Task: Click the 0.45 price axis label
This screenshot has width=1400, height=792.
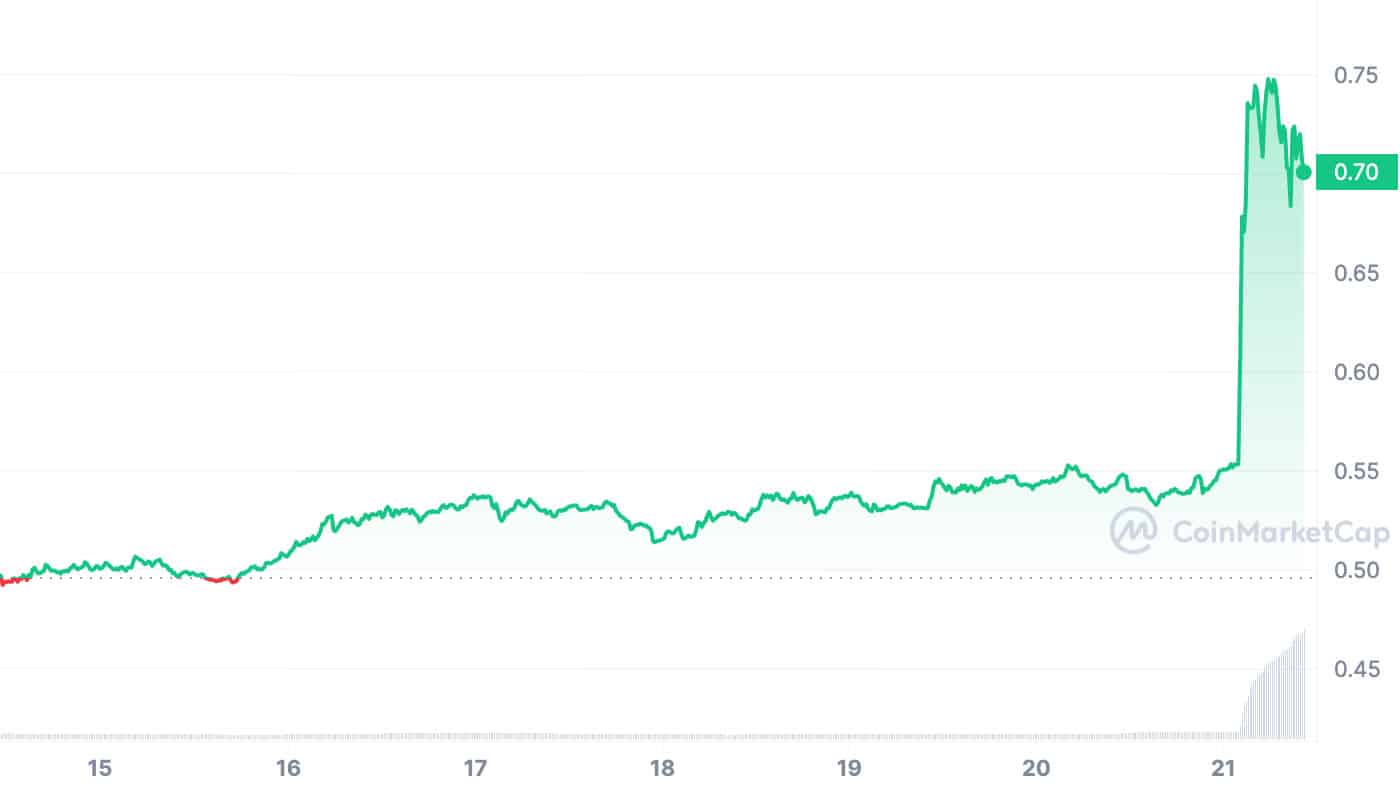Action: (x=1356, y=669)
